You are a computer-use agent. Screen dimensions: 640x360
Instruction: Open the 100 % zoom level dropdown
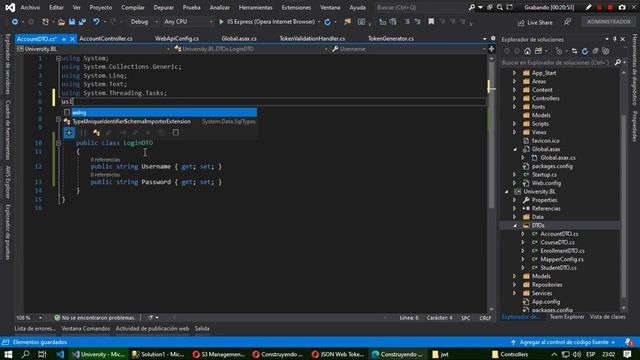[29, 318]
